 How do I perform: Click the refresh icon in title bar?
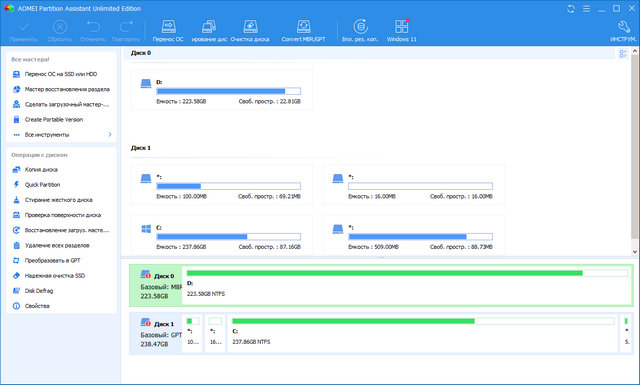pos(571,9)
